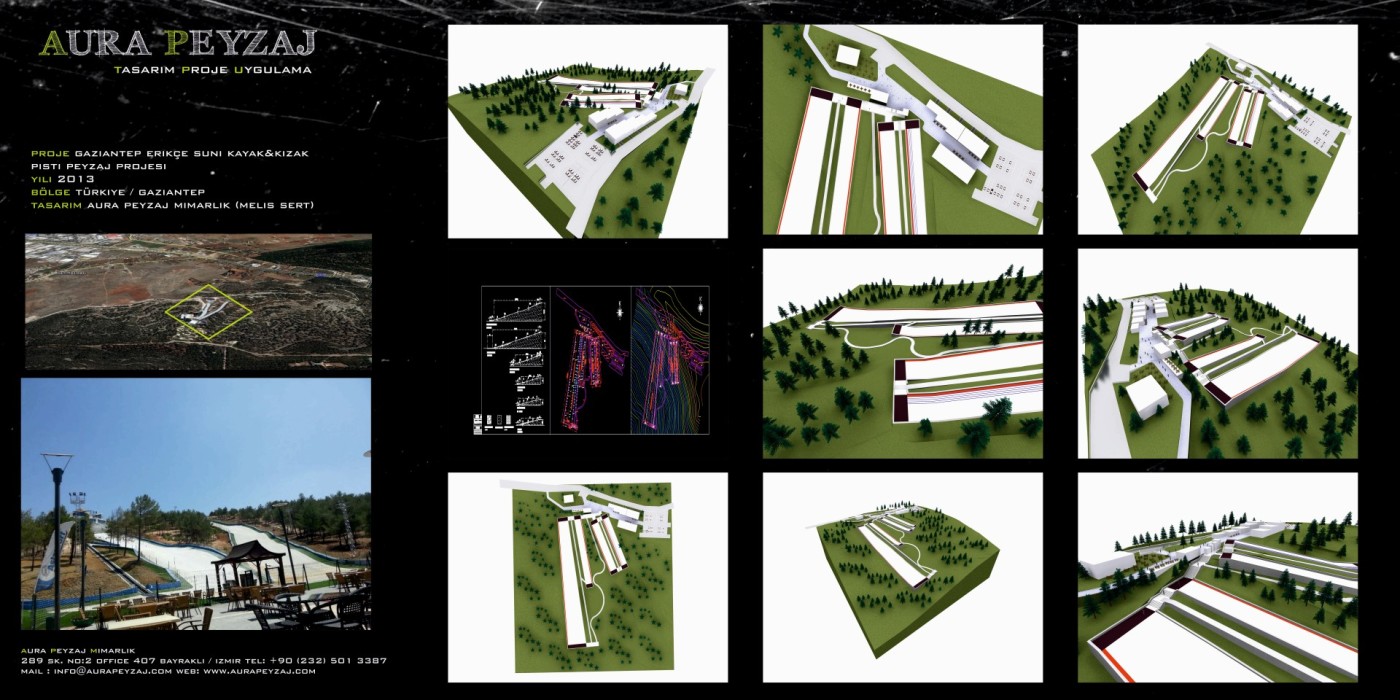The width and height of the screenshot is (1400, 700).
Task: Select the Yılı 2013 project year line
Action: point(62,179)
